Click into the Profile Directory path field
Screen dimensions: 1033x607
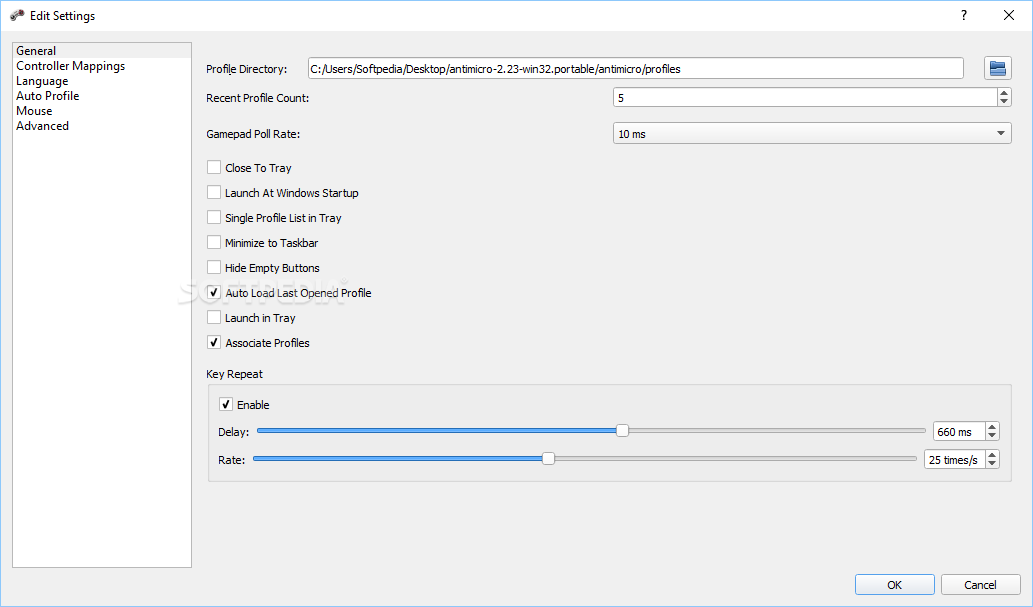[635, 69]
